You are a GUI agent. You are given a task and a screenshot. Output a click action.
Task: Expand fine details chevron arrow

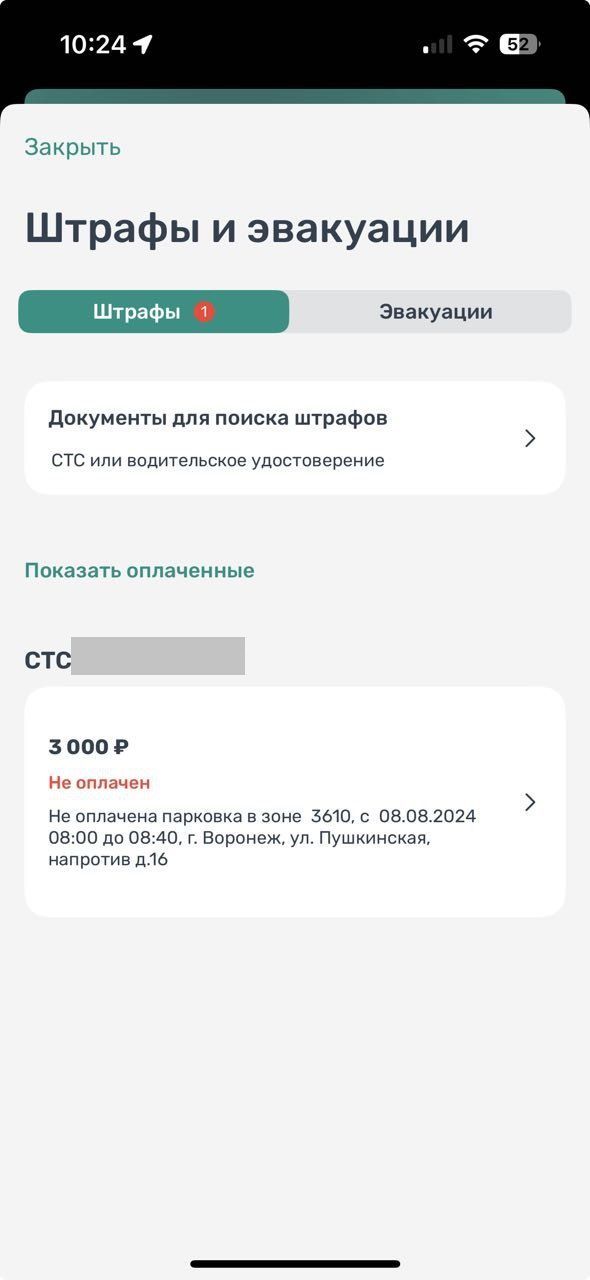(530, 802)
